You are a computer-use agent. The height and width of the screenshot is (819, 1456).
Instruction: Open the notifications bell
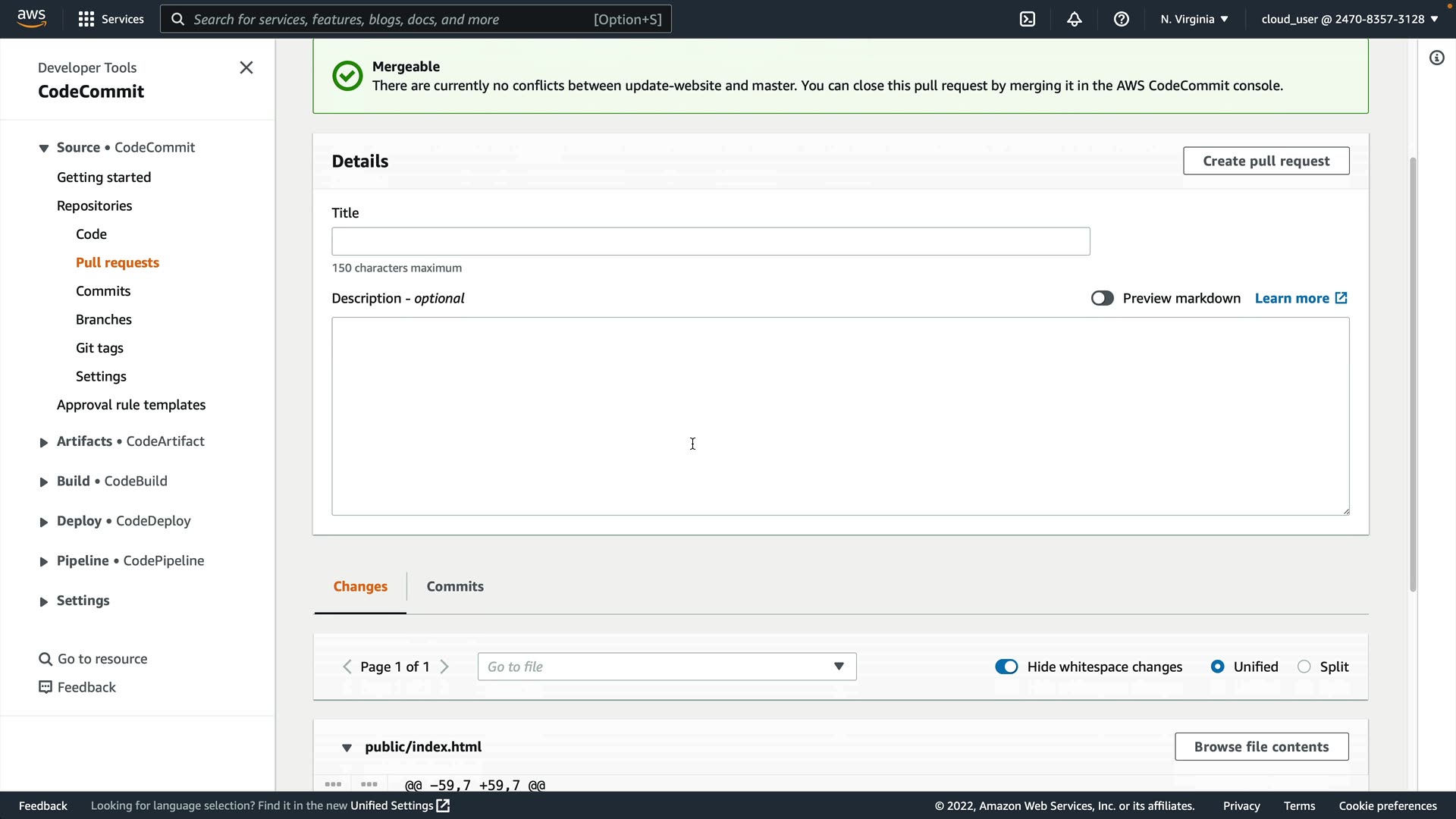[x=1075, y=19]
